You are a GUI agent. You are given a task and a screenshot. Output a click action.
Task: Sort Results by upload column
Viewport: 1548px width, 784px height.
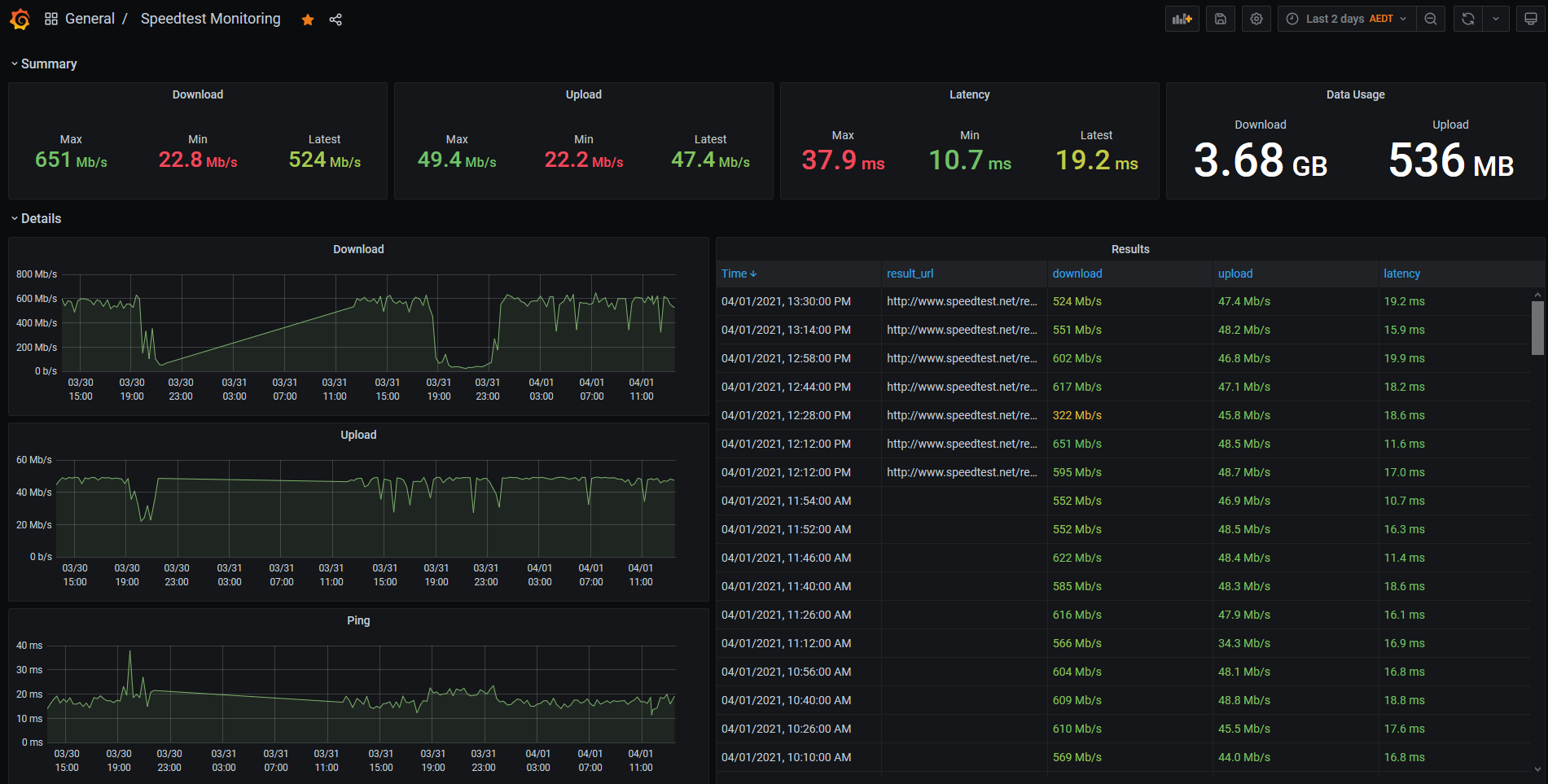tap(1234, 274)
